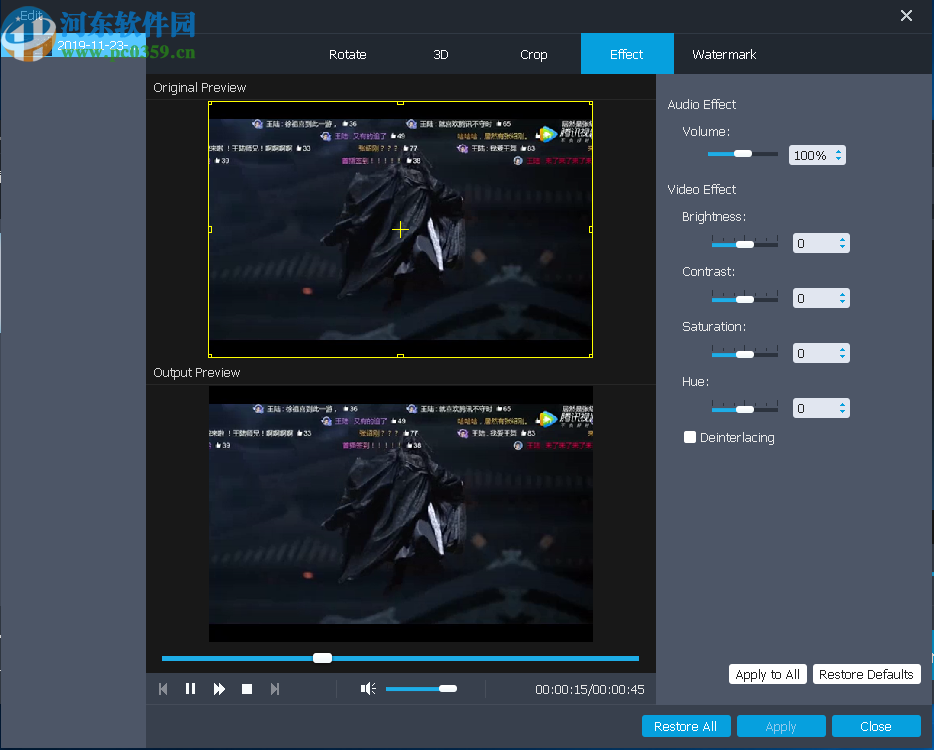Image resolution: width=934 pixels, height=750 pixels.
Task: Click the Apply to All button
Action: point(767,674)
